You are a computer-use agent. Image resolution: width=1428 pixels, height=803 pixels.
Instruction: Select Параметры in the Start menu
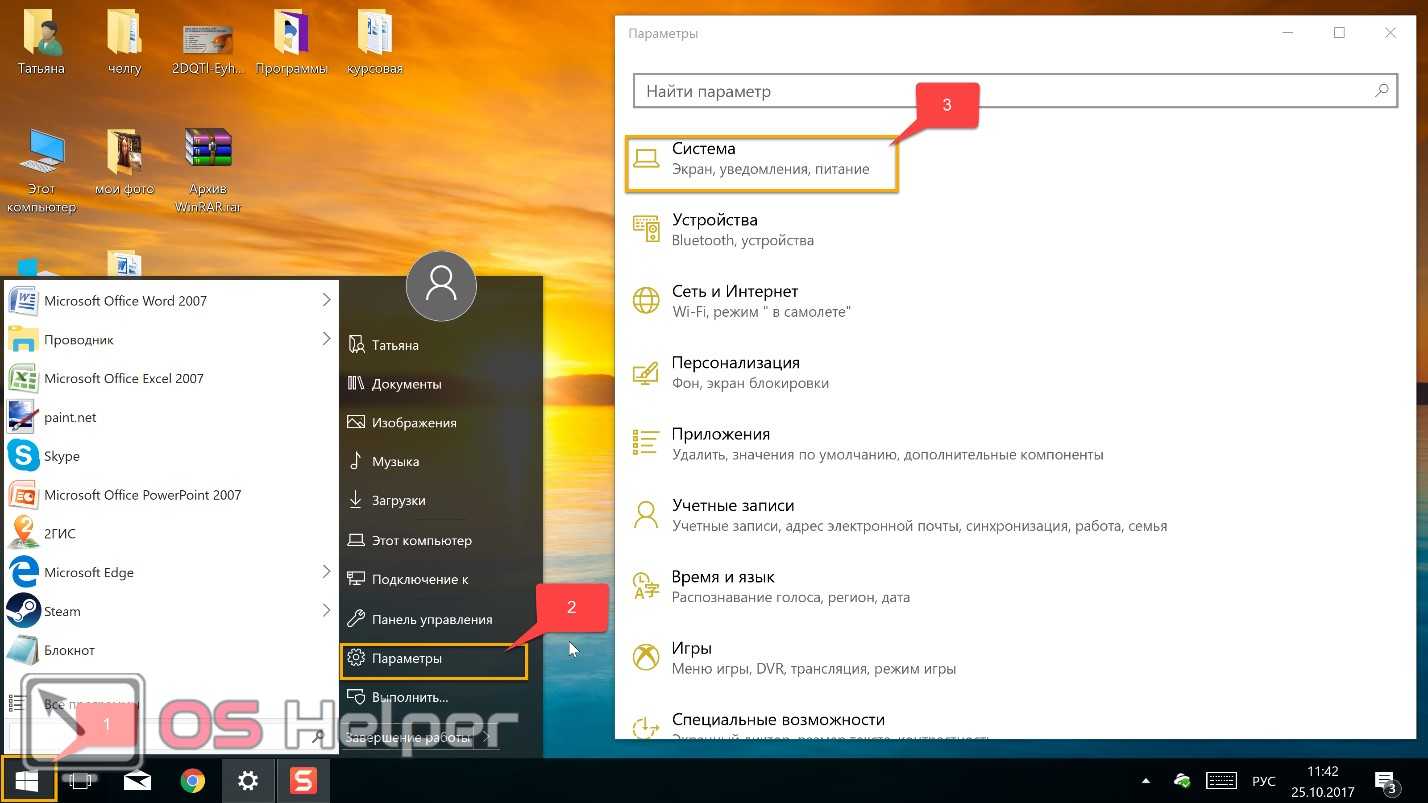pyautogui.click(x=407, y=659)
